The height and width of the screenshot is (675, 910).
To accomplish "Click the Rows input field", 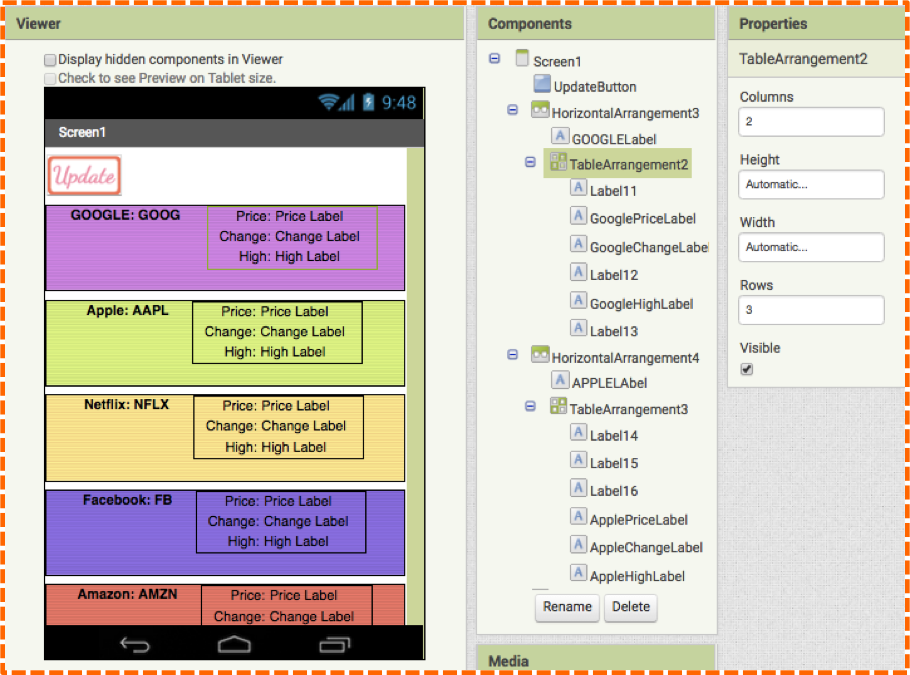I will [811, 310].
